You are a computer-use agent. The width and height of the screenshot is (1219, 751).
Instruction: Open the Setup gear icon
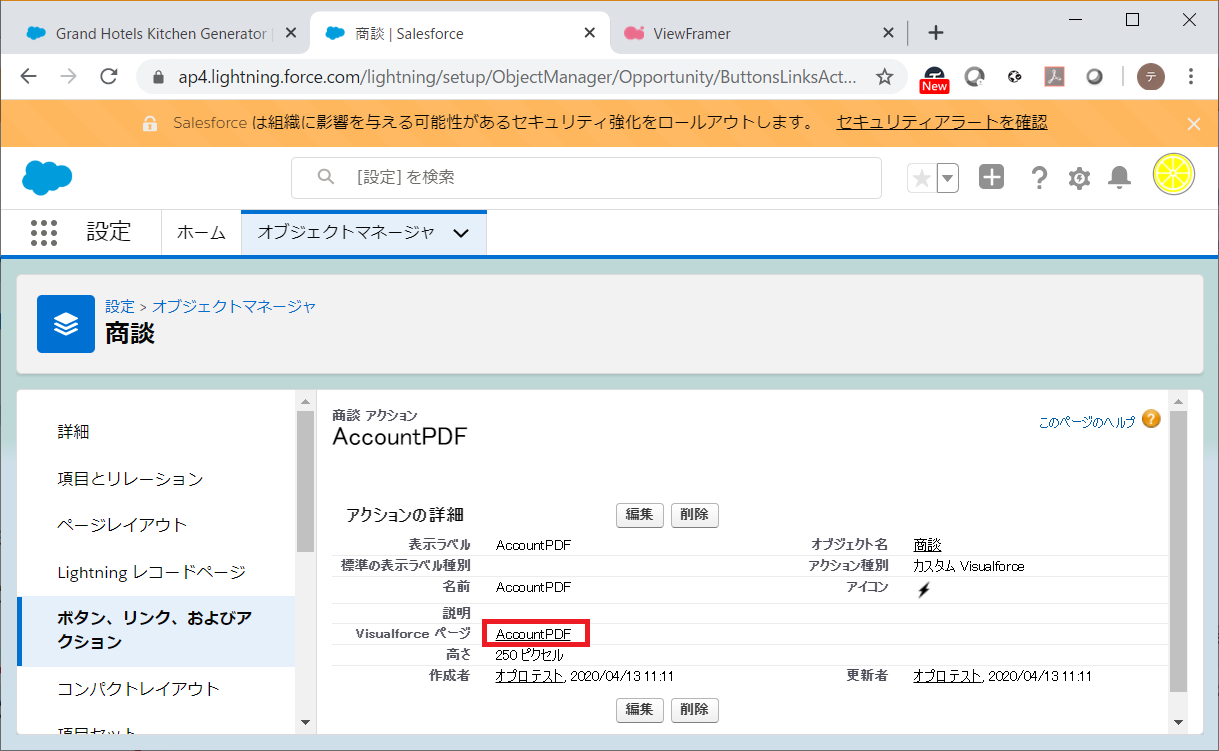1079,178
